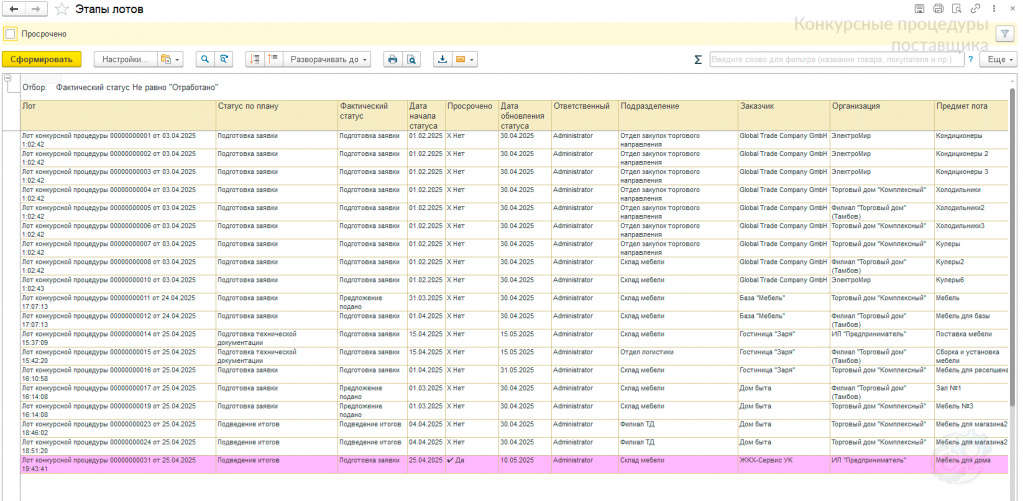Screen dimensions: 1023x501
Task: Get the link with the chain icon
Action: pos(975,9)
